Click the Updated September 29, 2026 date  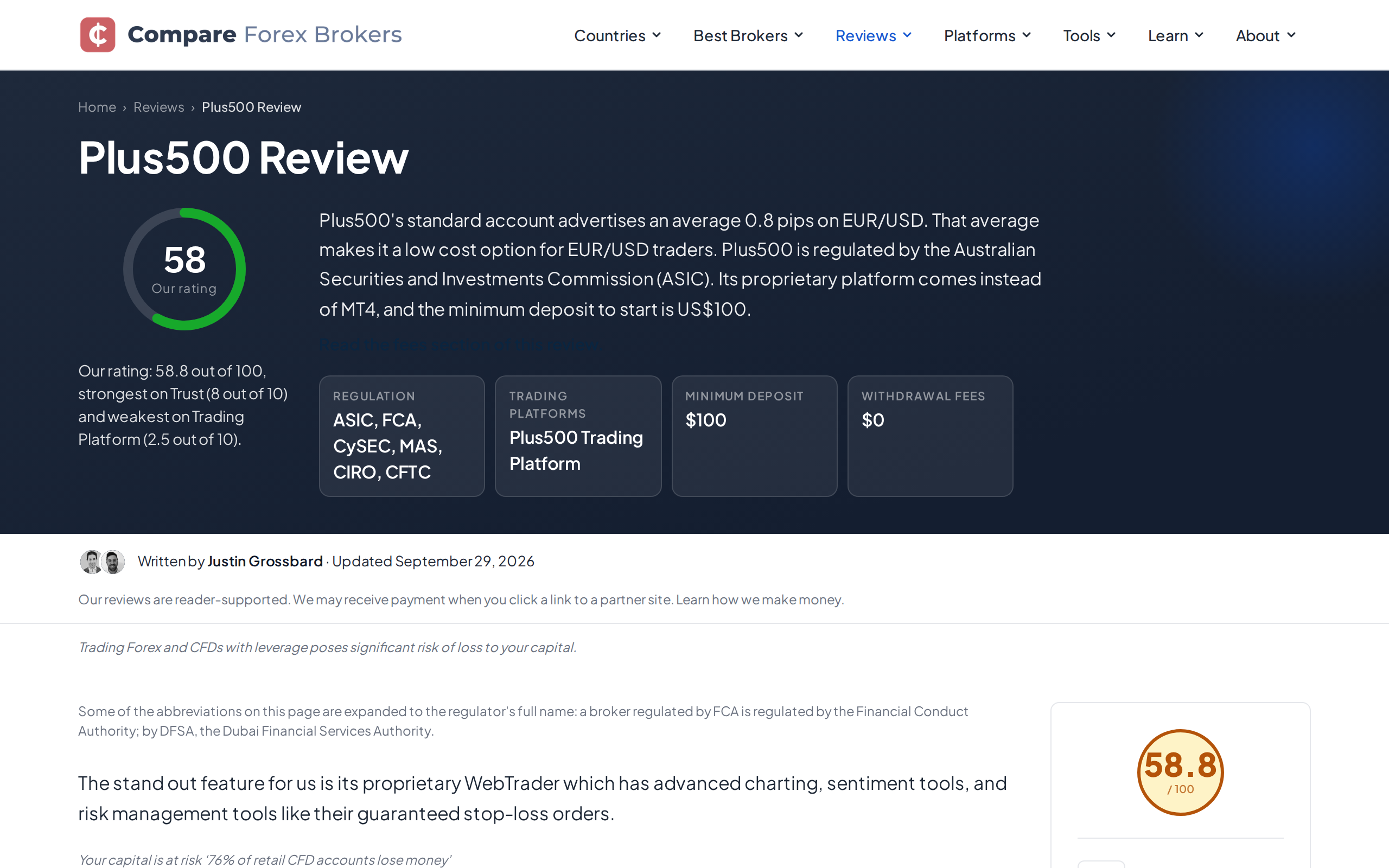point(434,561)
